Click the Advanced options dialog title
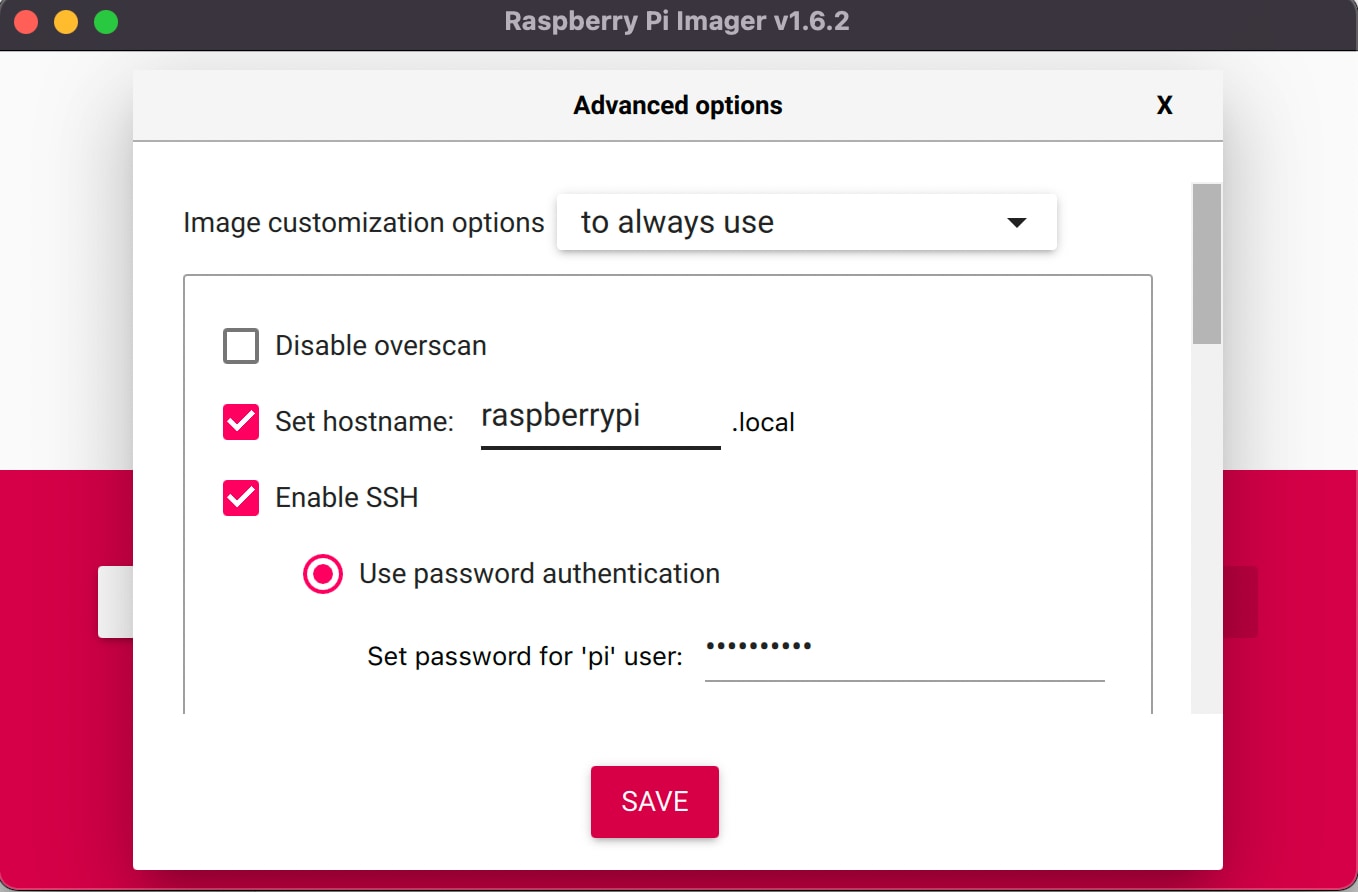Screen dimensions: 1358x892 point(677,105)
